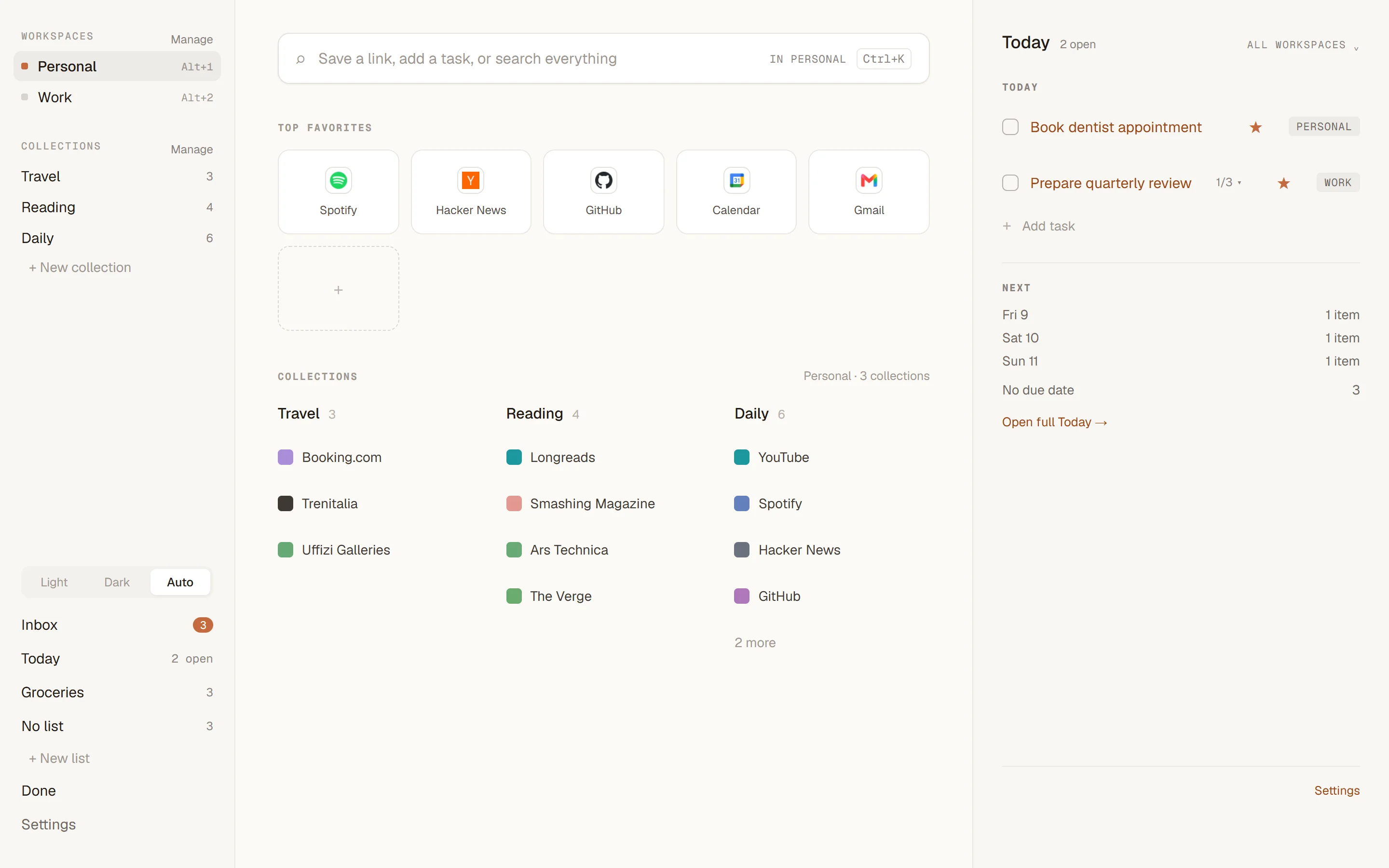Switch to the Work workspace
This screenshot has height=868, width=1389.
117,97
